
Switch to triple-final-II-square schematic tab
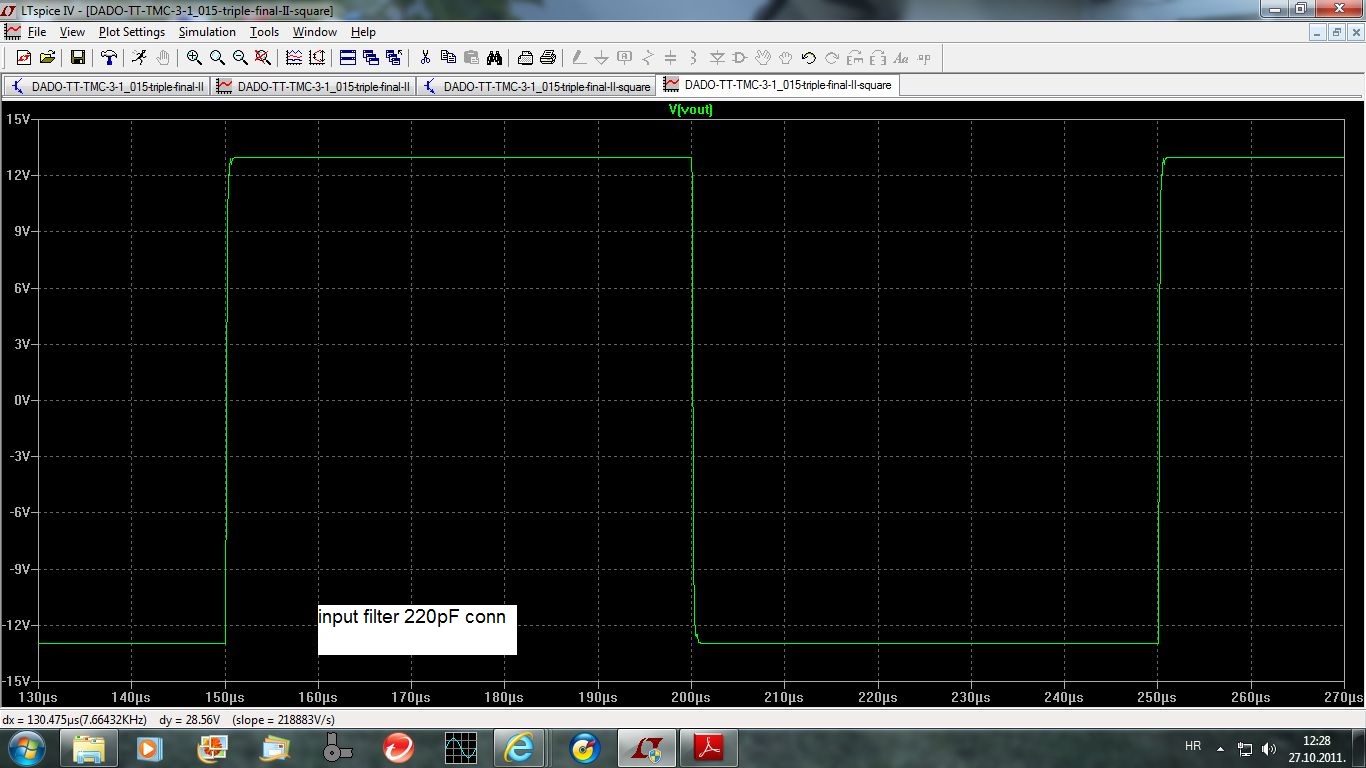click(x=536, y=87)
